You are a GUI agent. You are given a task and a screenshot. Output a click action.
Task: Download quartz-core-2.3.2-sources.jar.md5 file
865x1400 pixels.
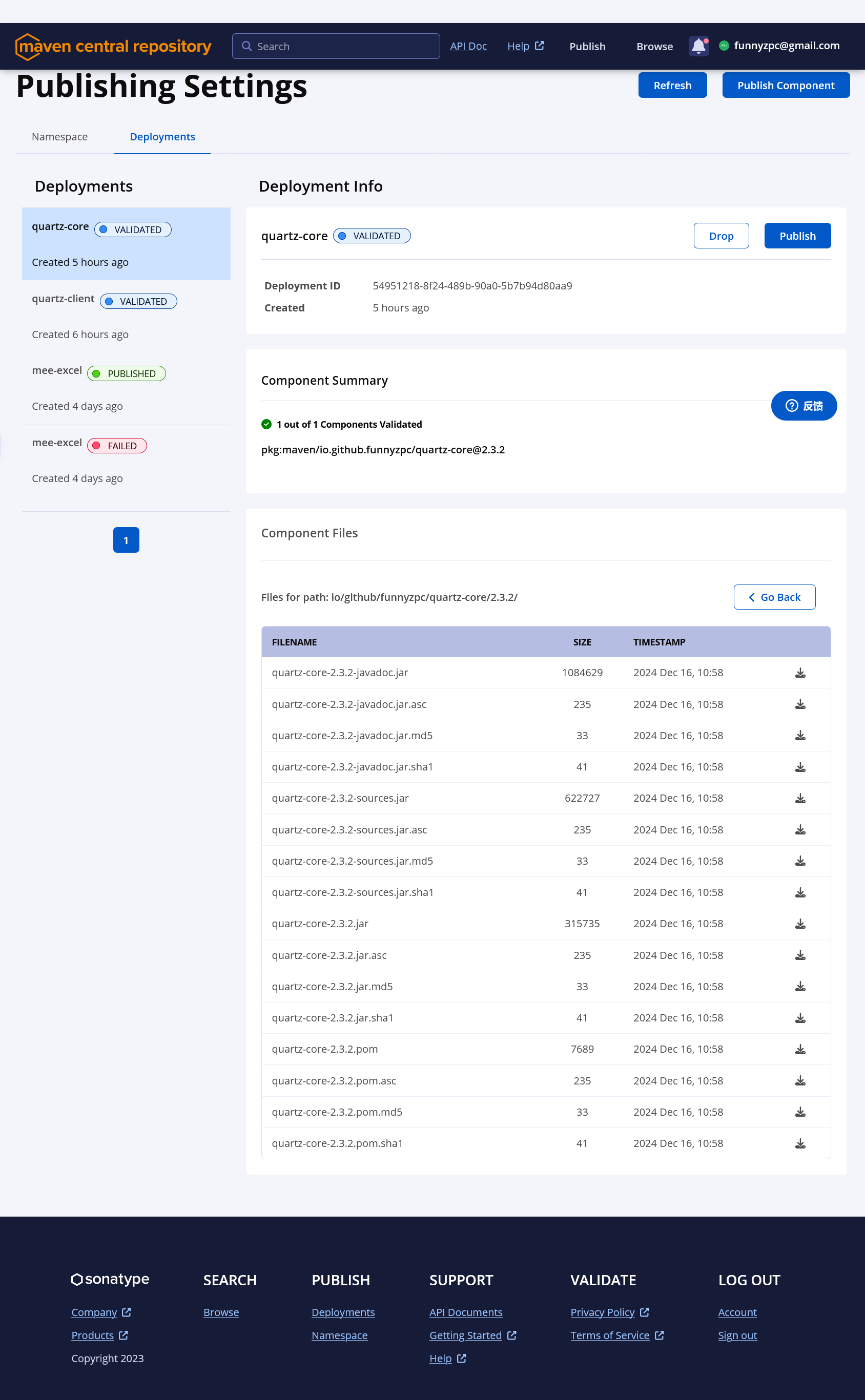click(x=800, y=861)
